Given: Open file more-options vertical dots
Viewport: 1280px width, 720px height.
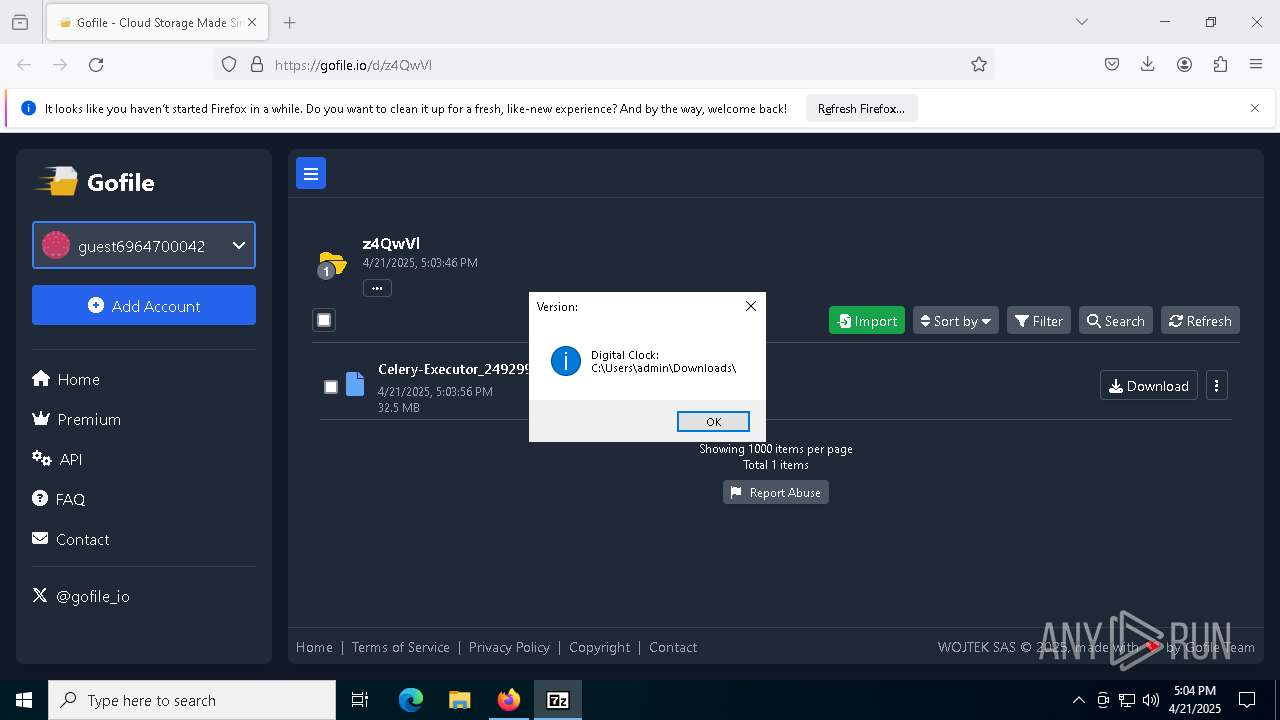Looking at the screenshot, I should pos(1217,385).
